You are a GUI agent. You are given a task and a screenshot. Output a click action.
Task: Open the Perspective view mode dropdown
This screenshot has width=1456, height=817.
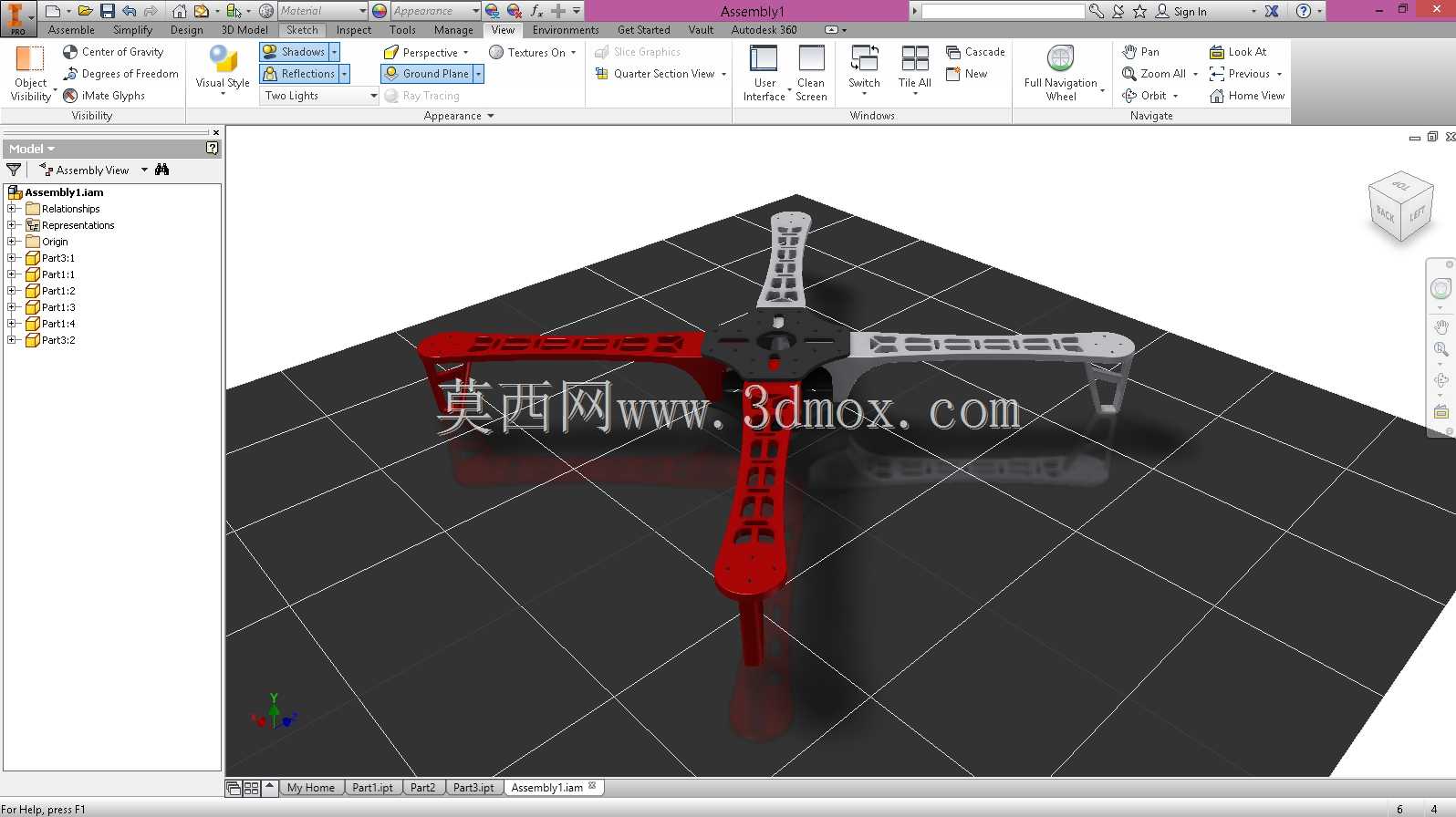tap(426, 53)
